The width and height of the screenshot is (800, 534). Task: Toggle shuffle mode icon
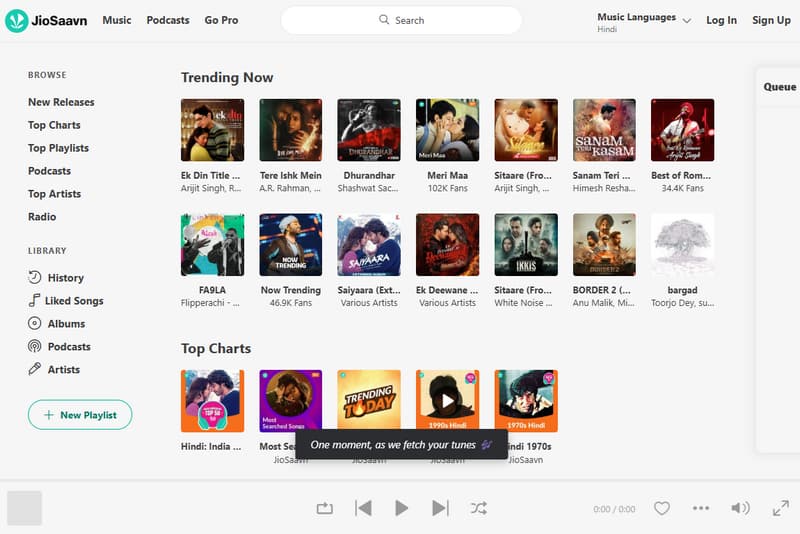[x=479, y=508]
